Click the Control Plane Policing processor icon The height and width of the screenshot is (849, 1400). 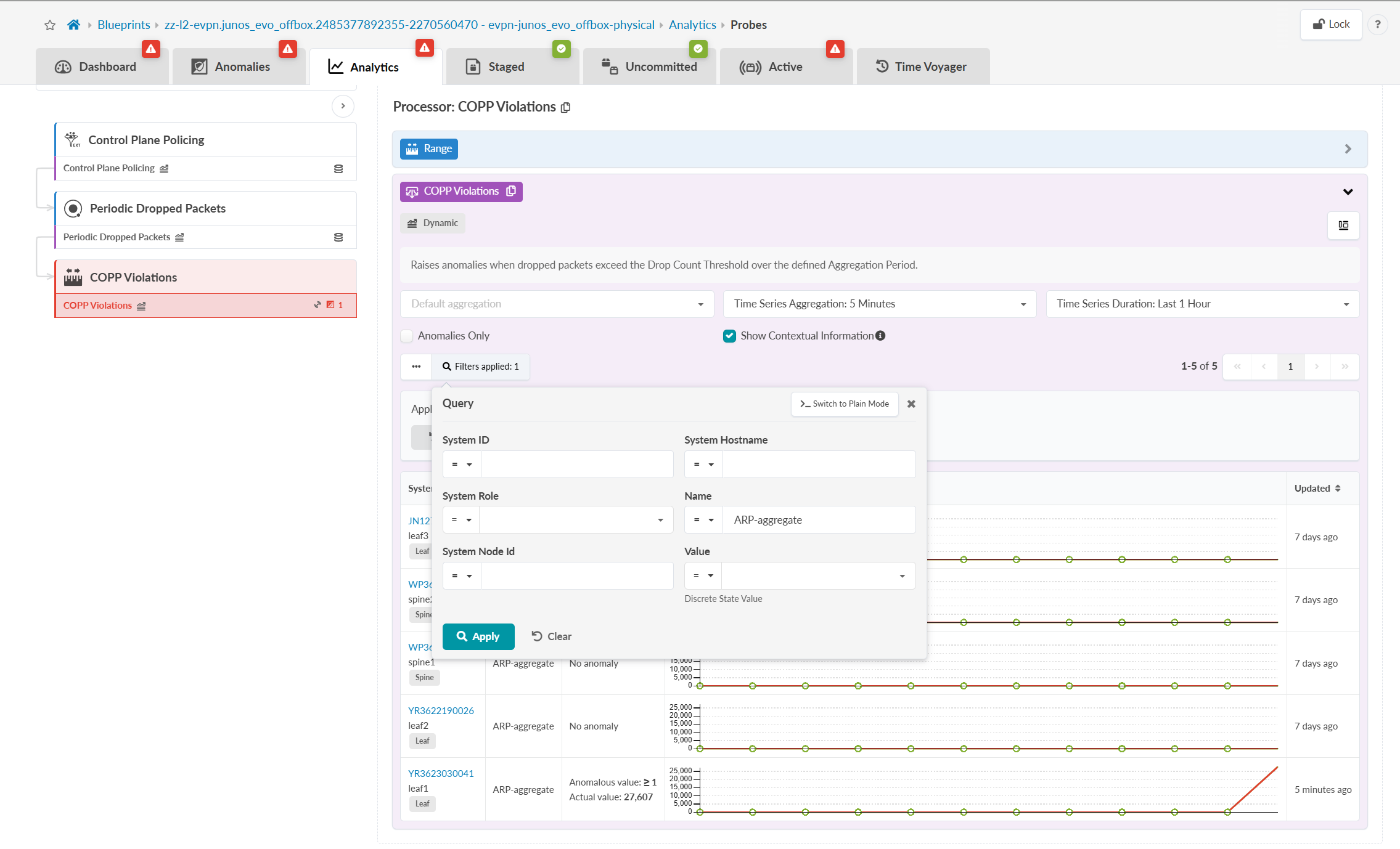(x=72, y=140)
